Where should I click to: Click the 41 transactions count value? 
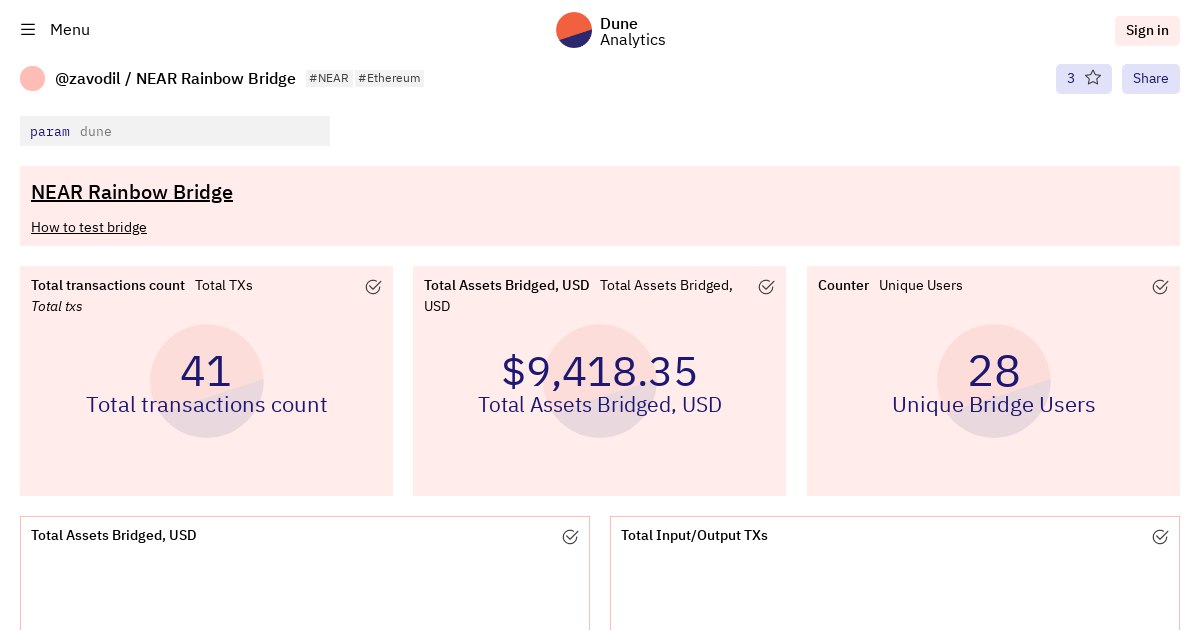[x=206, y=371]
